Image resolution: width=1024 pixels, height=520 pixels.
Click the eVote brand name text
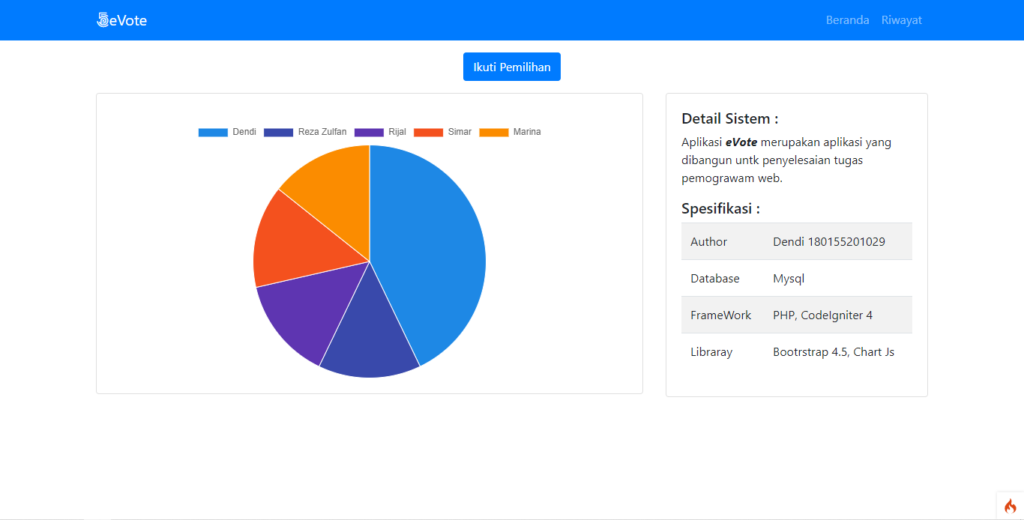[128, 20]
